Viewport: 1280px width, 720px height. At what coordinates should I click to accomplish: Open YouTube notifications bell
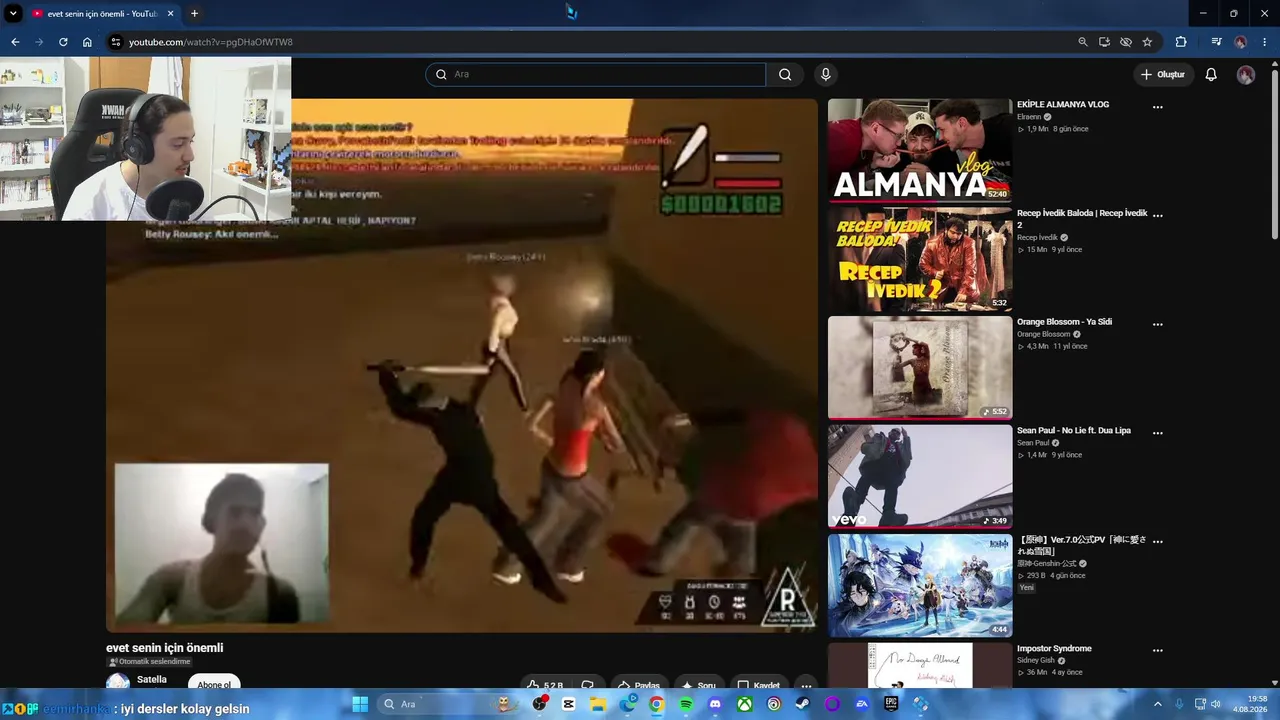tap(1211, 74)
